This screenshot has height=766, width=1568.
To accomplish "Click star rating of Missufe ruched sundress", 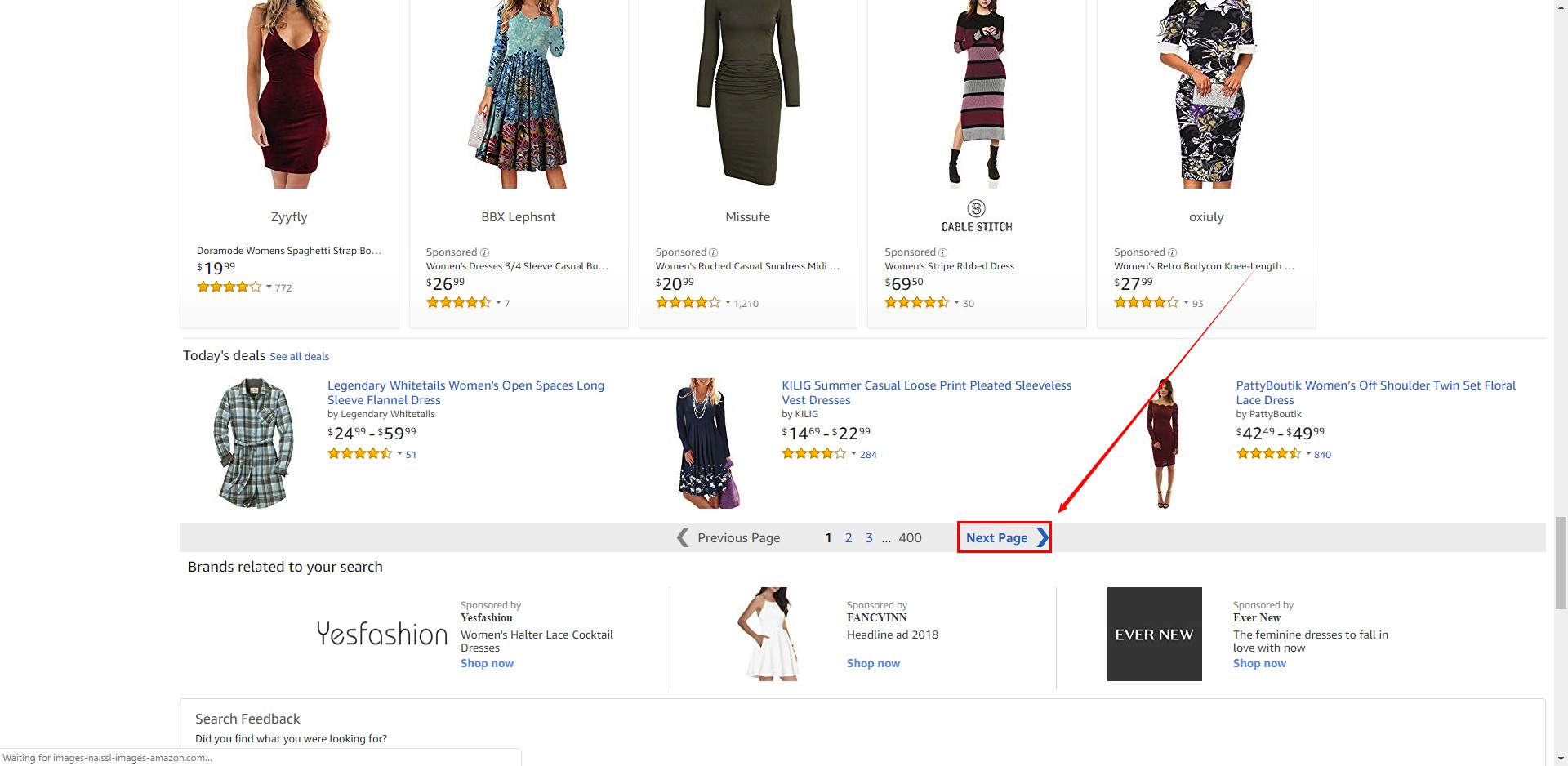I will [688, 302].
